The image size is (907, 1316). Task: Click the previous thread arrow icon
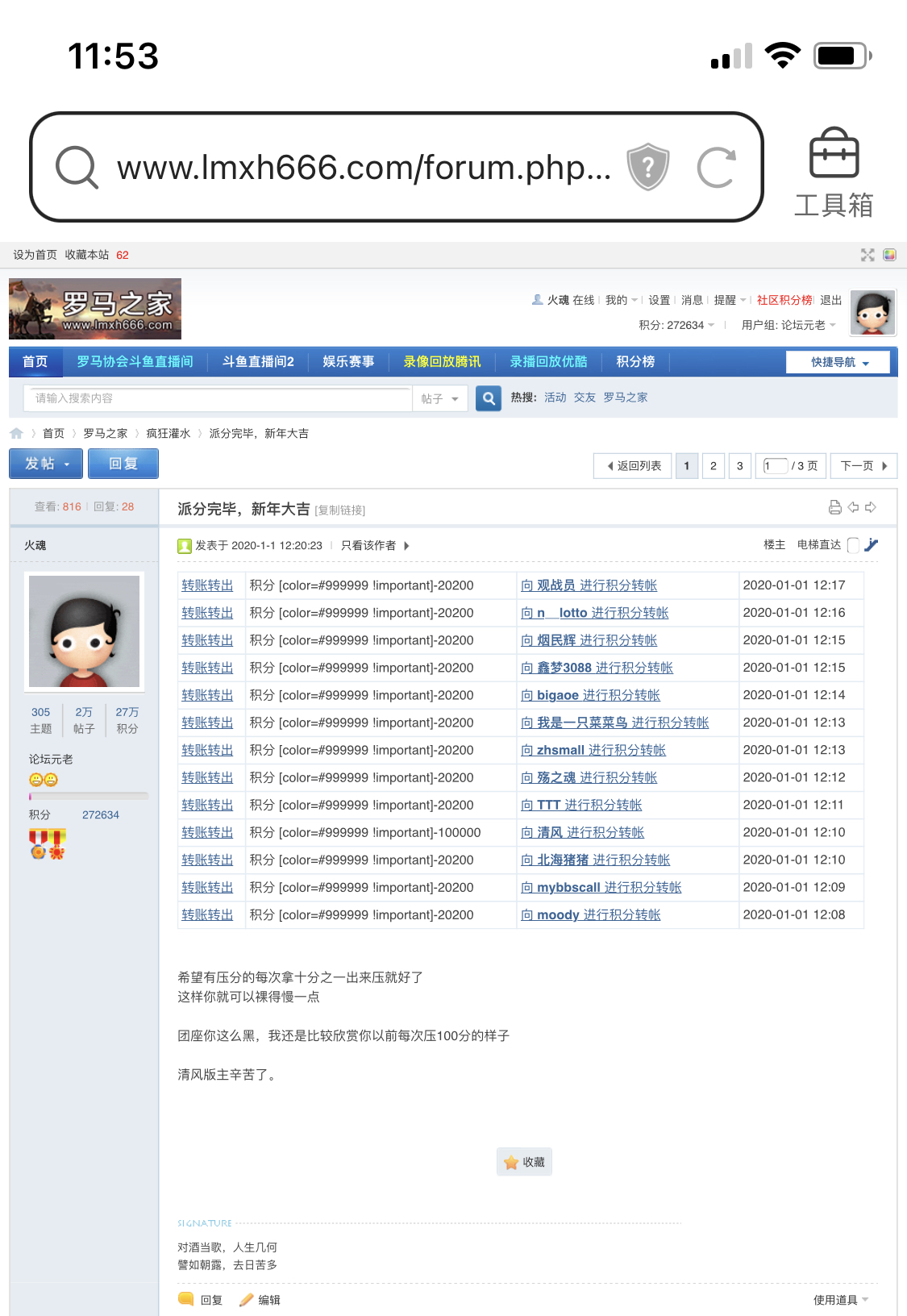point(853,507)
